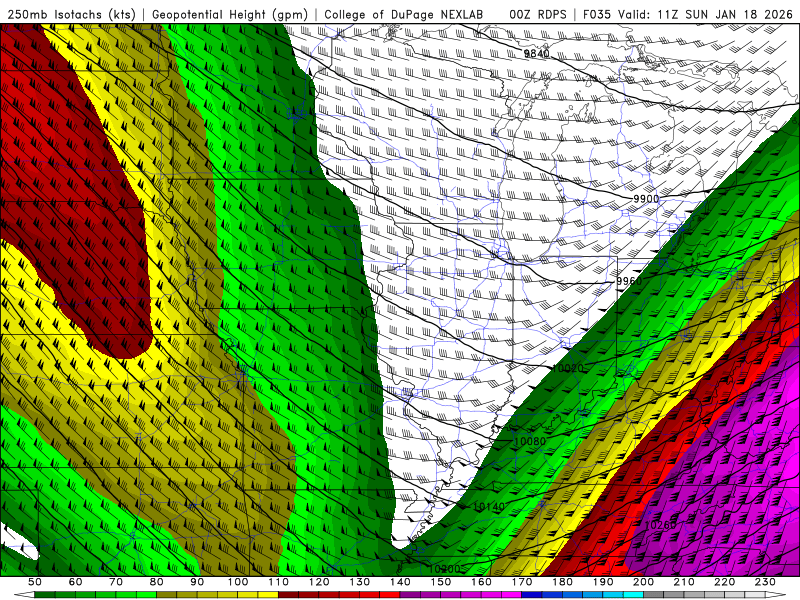
Task: Click the 10200 height contour label
Action: click(x=444, y=569)
